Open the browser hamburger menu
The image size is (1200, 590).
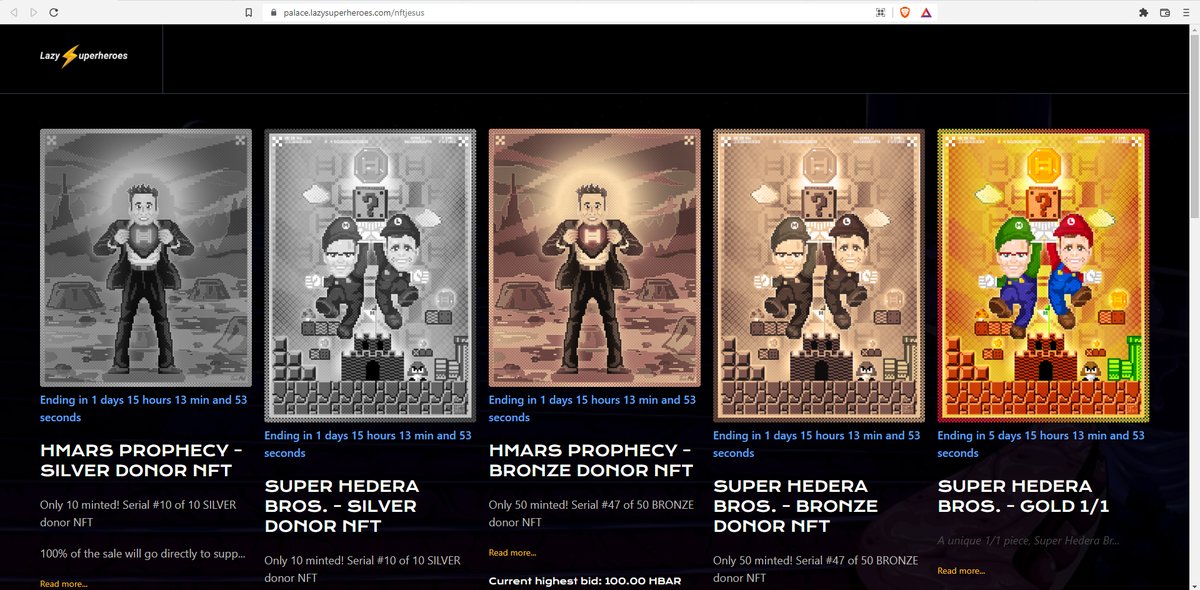pos(1185,12)
